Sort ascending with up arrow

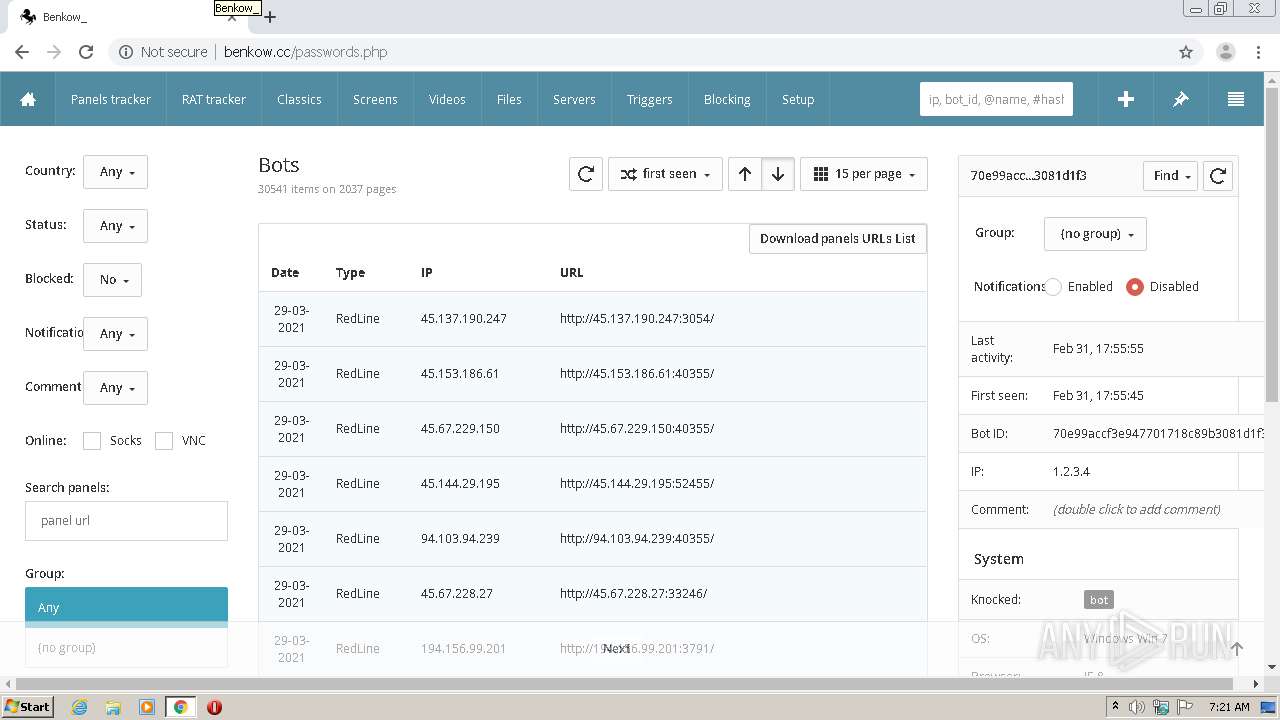[745, 174]
